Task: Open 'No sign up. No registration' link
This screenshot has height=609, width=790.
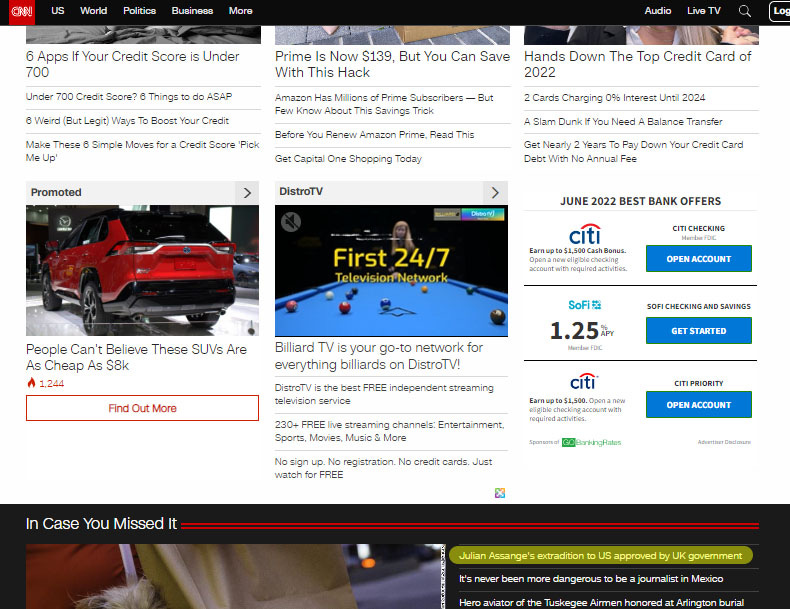Action: [383, 468]
